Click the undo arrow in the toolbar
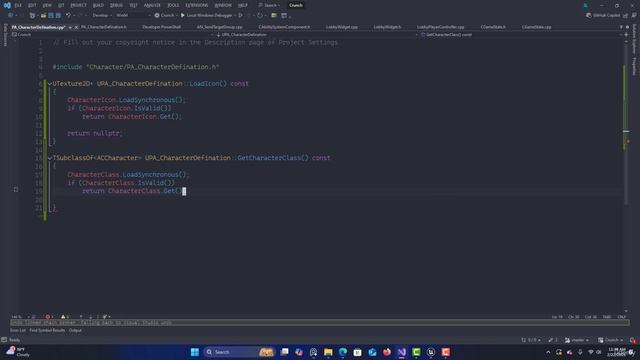The width and height of the screenshot is (640, 360). tap(68, 16)
